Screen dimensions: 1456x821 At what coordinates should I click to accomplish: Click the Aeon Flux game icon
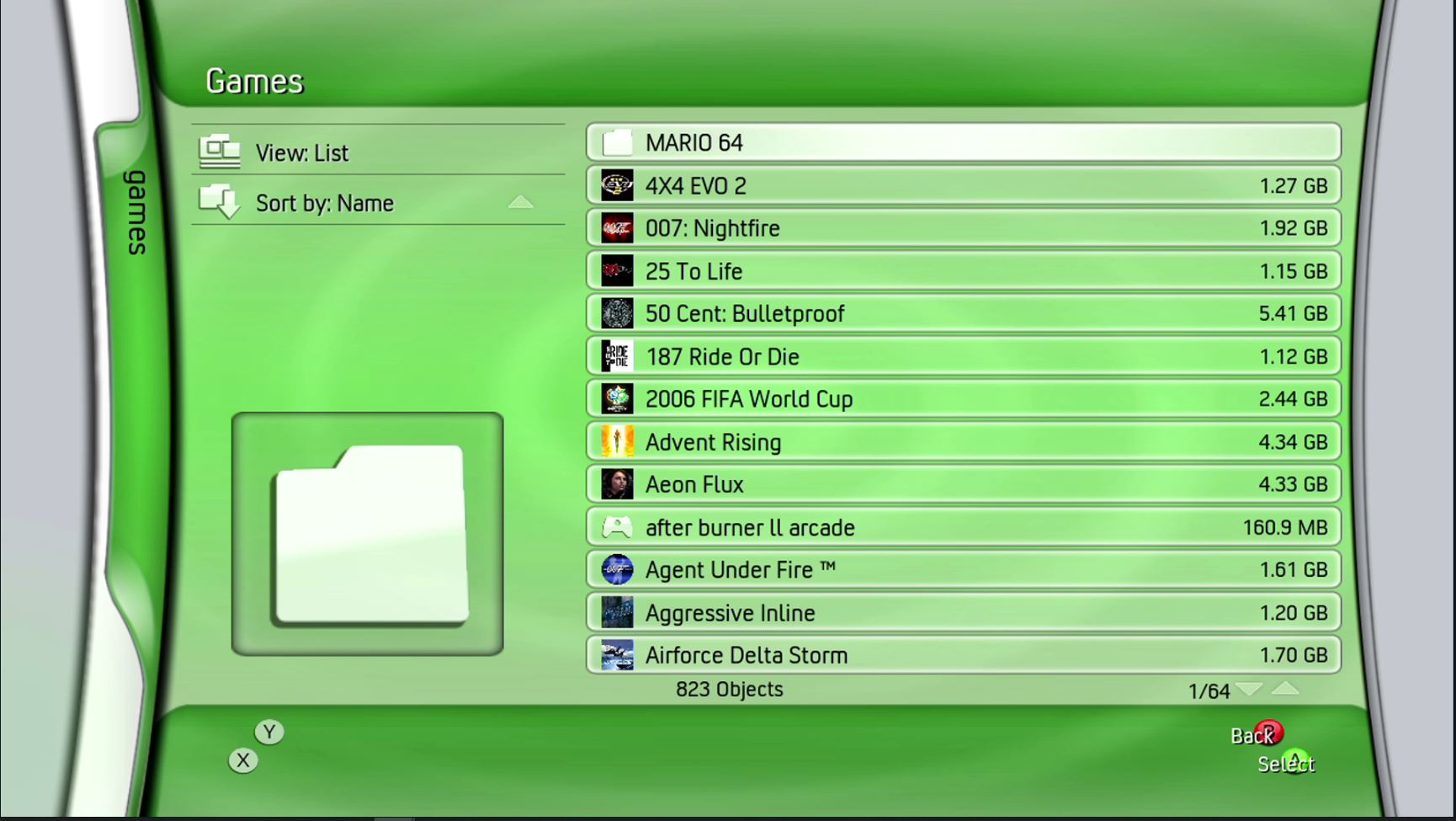pos(617,484)
